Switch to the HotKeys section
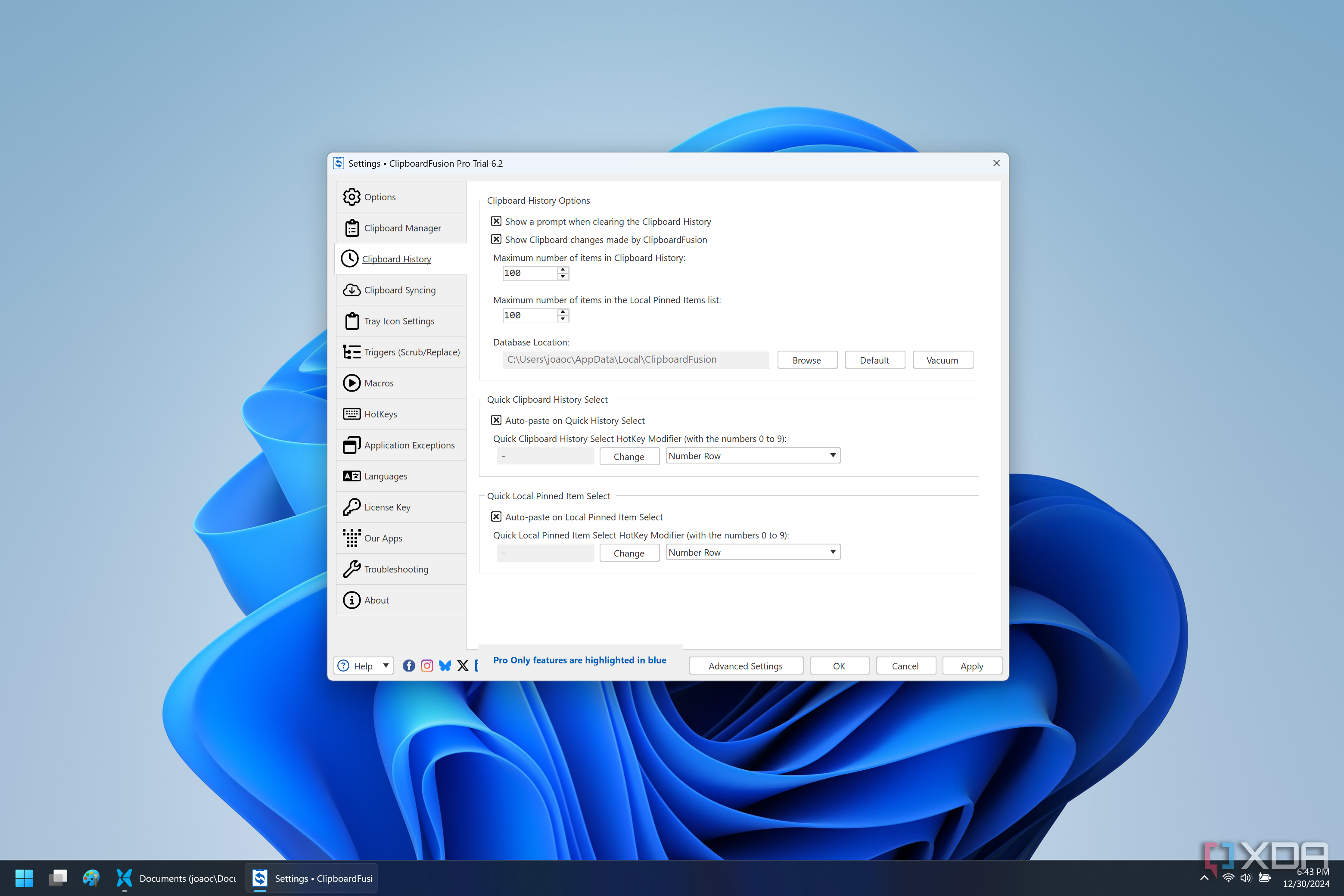 (x=401, y=414)
